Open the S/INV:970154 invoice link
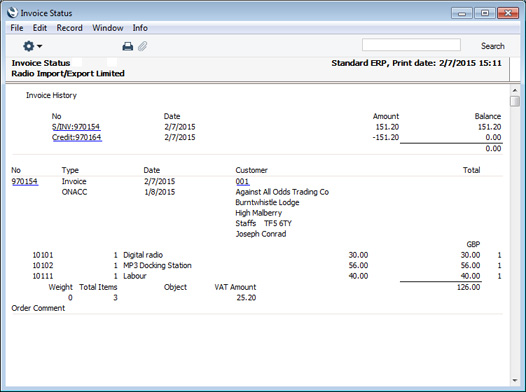Image resolution: width=526 pixels, height=392 pixels. 76,127
